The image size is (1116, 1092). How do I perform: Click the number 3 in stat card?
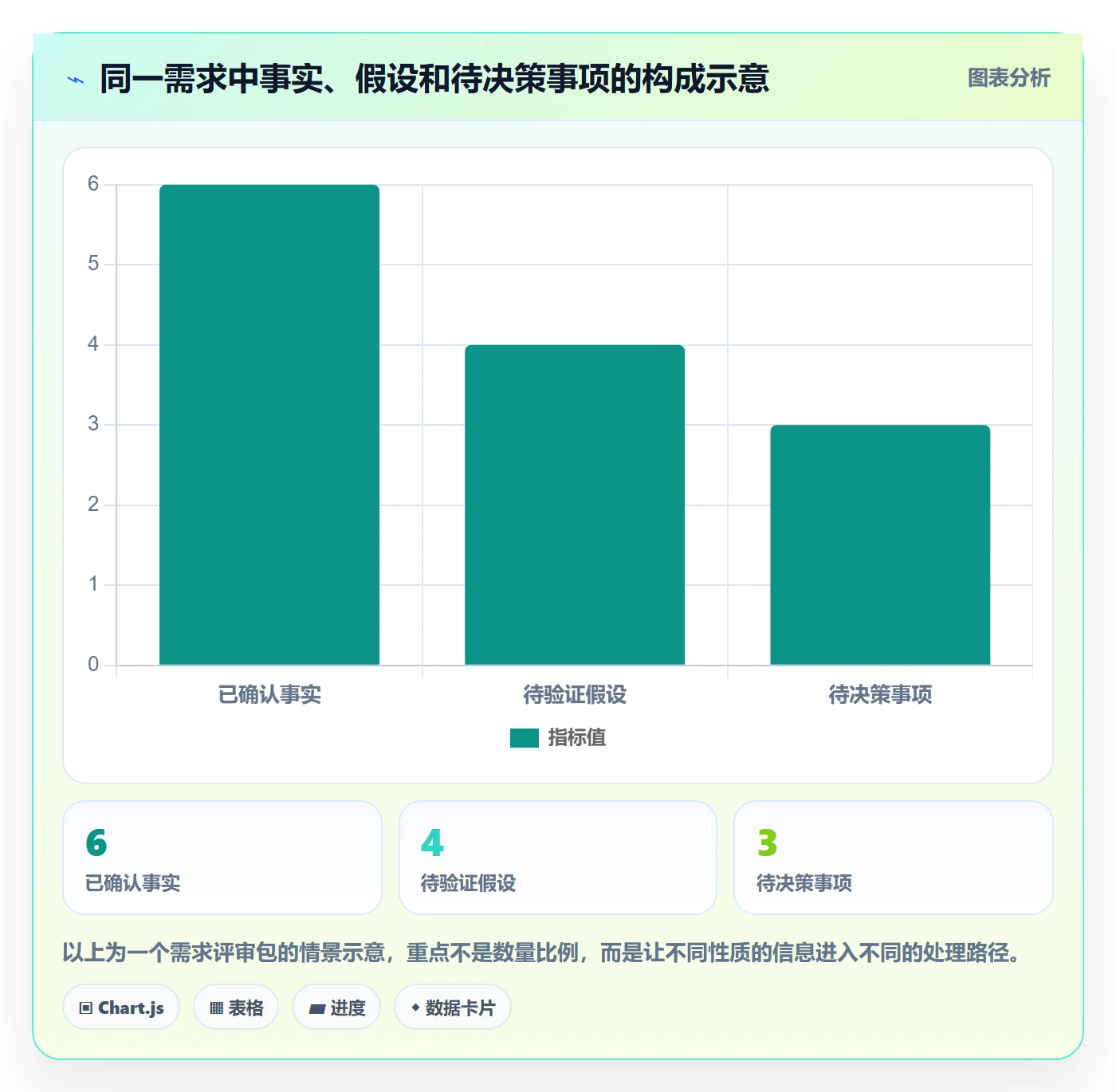coord(767,843)
